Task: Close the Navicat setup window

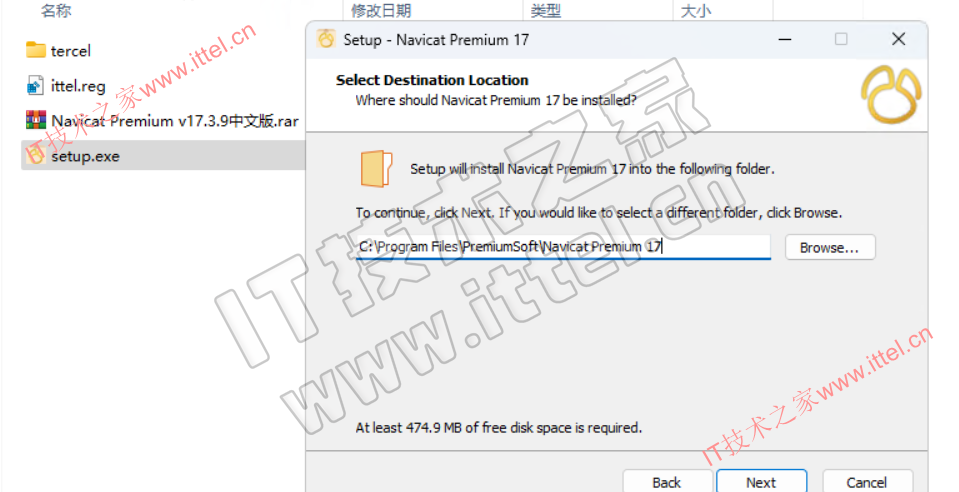Action: 898,39
